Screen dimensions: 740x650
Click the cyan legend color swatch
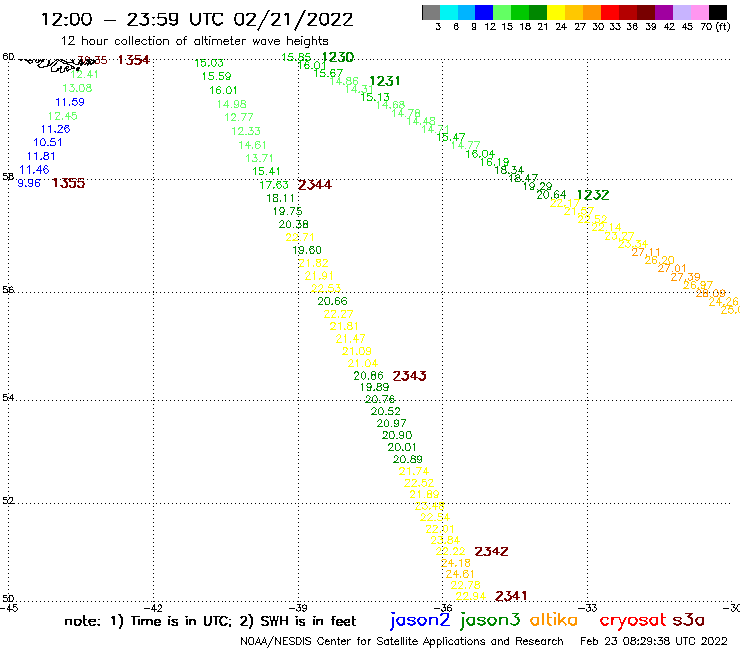click(x=449, y=12)
